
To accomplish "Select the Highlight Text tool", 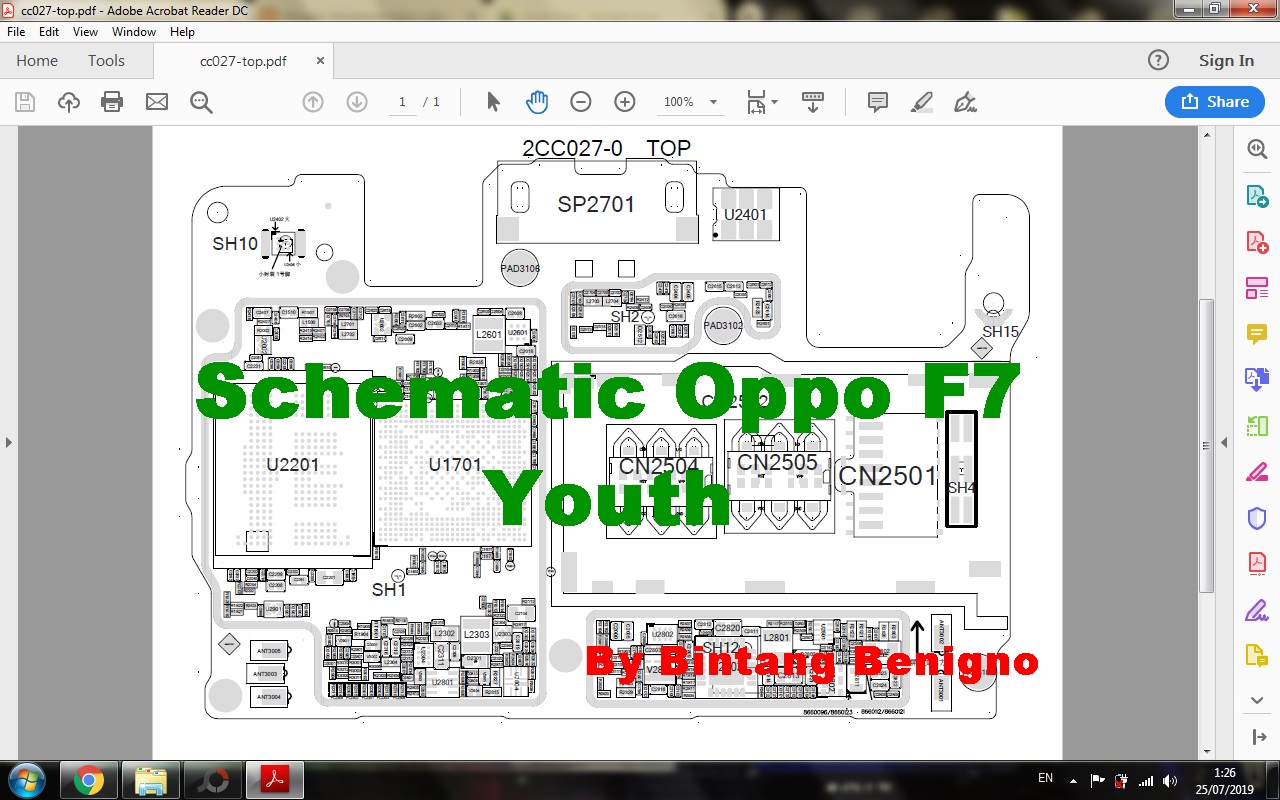I will point(921,101).
